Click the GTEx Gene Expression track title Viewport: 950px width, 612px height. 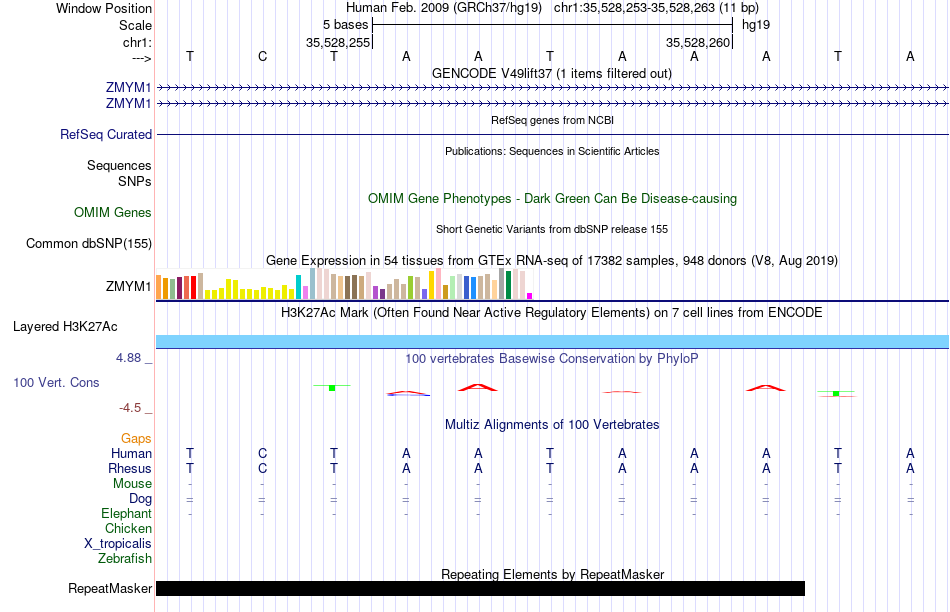point(552,261)
